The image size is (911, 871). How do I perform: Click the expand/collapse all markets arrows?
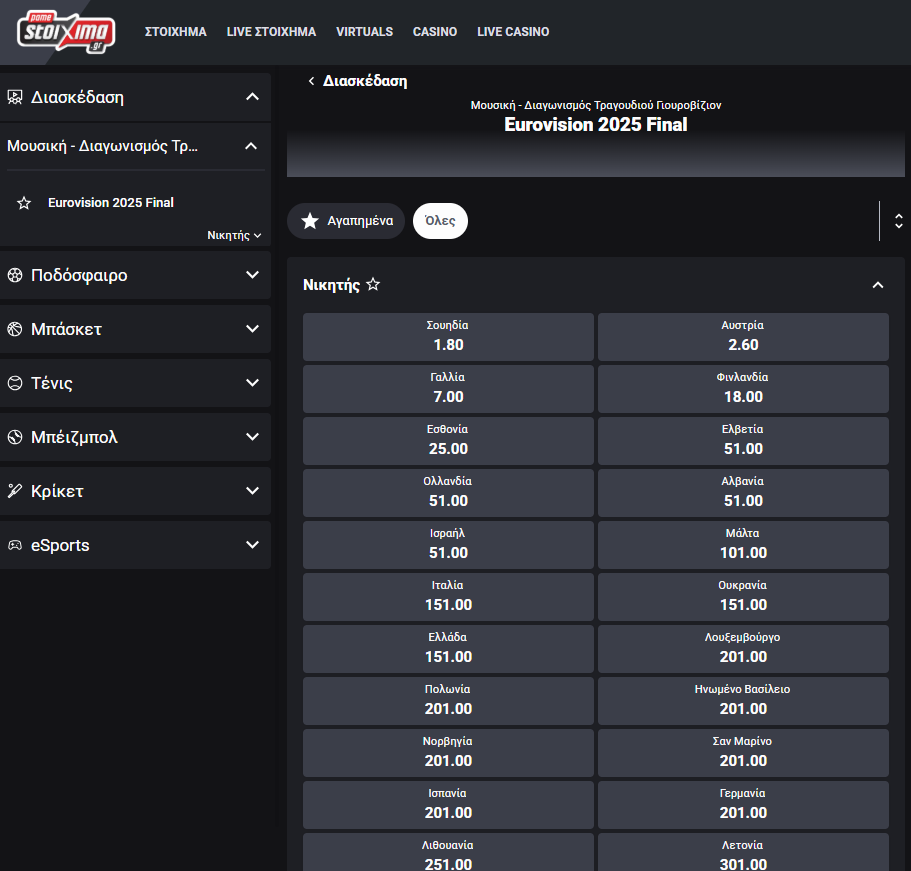click(x=898, y=221)
